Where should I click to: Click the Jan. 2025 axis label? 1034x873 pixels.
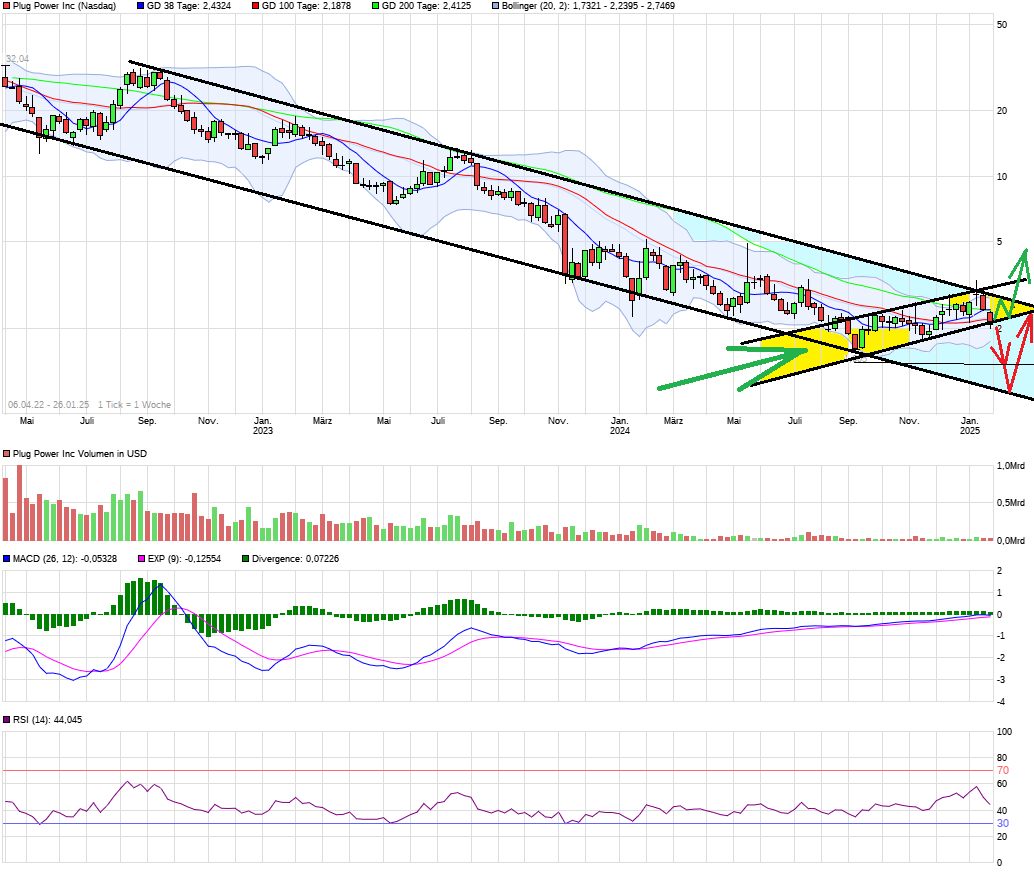(x=969, y=425)
